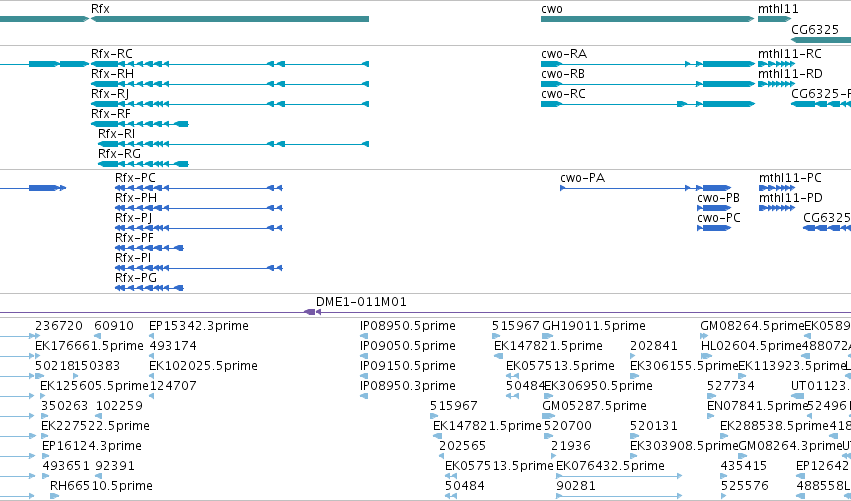
Task: Click the Rfx-PI protein label
Action: (x=133, y=258)
